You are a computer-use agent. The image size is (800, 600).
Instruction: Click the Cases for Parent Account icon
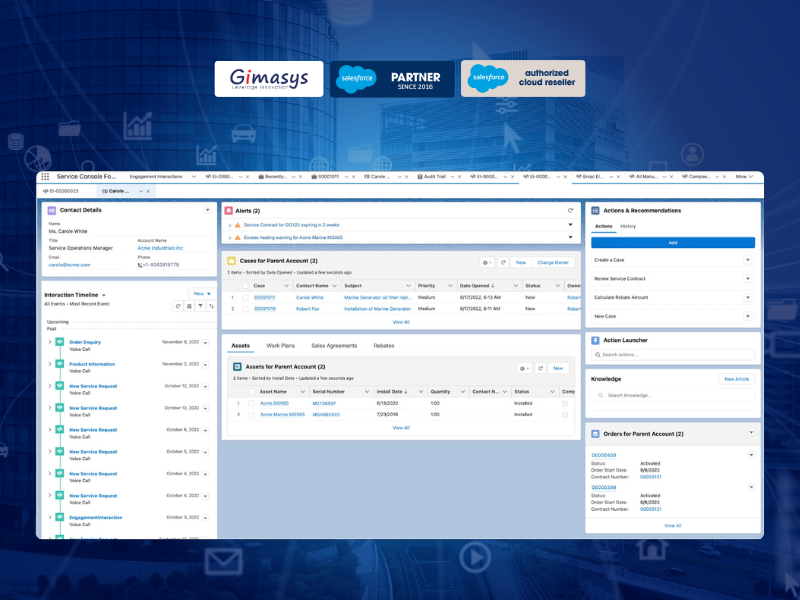tap(231, 261)
